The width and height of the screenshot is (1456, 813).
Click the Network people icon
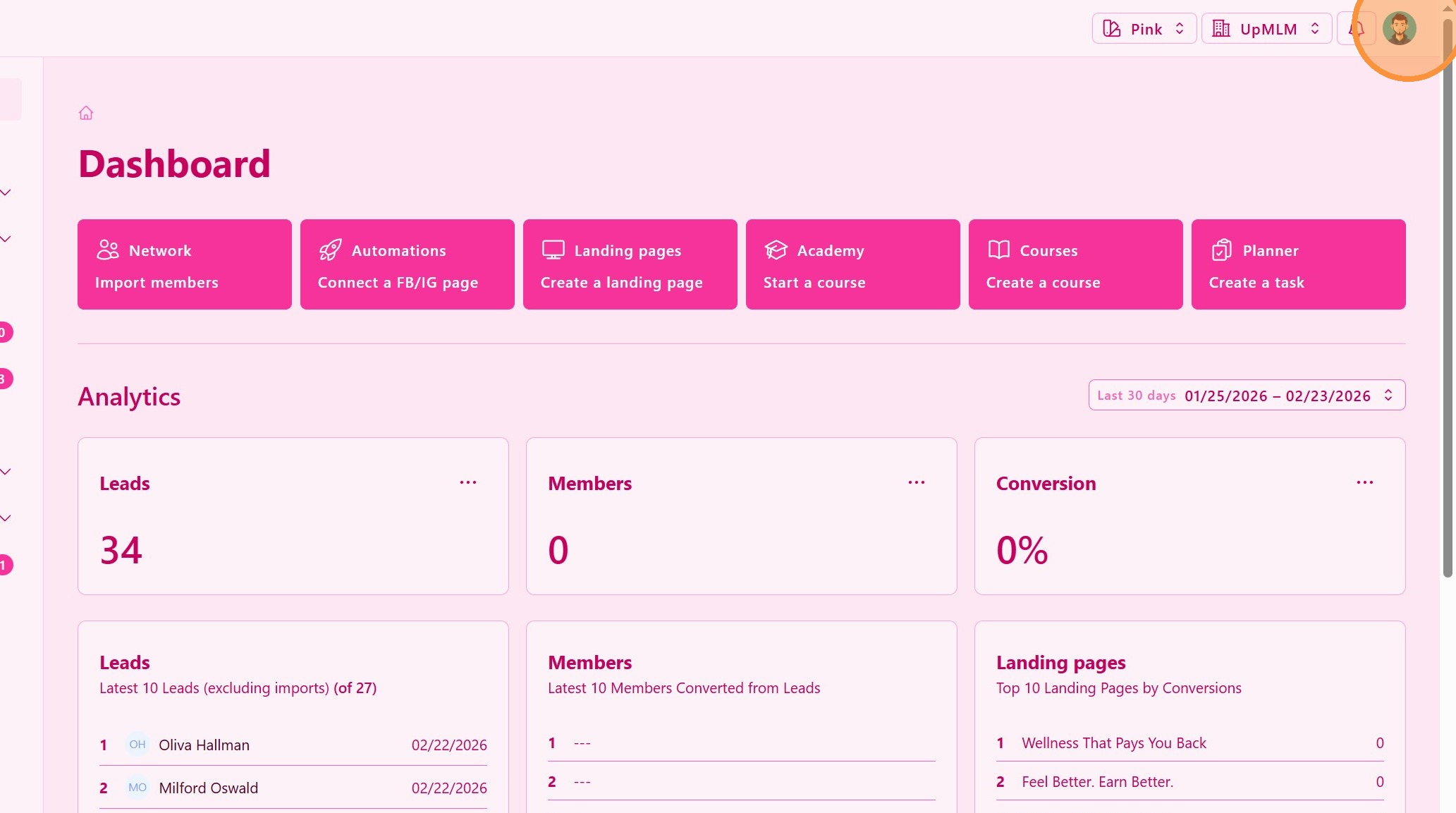coord(108,250)
